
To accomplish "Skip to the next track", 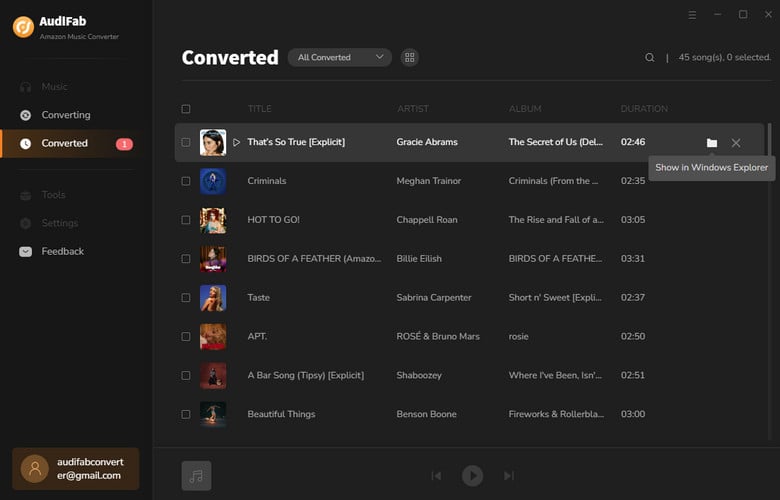I will click(x=508, y=476).
